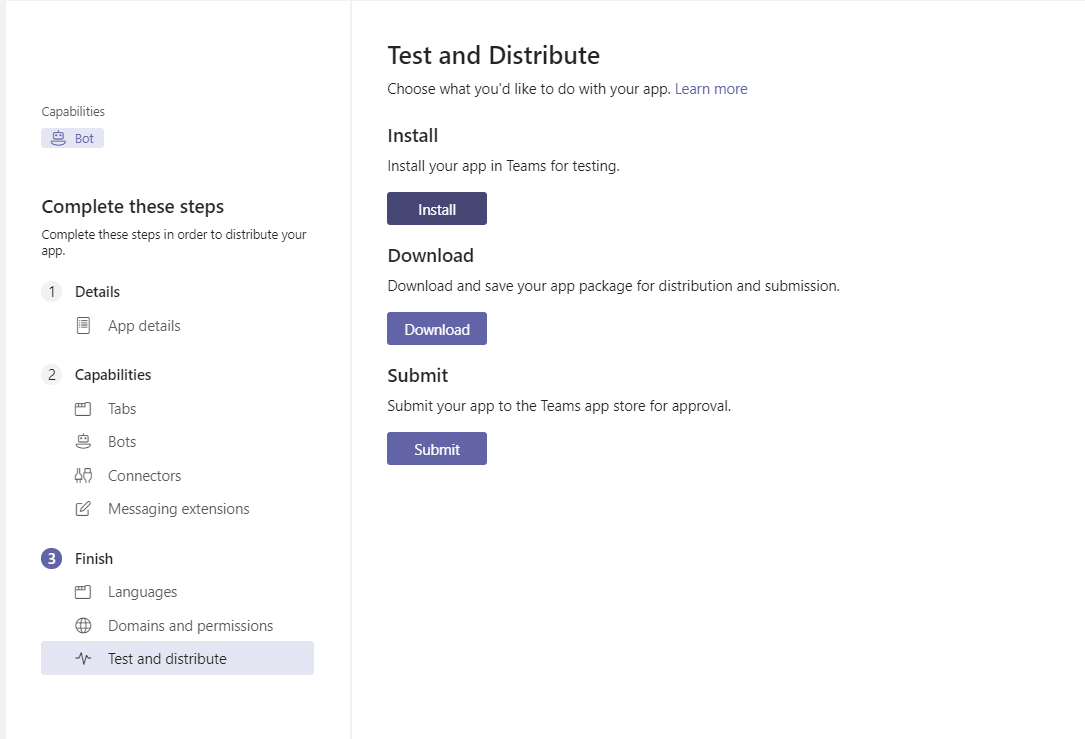Click the globe icon for Domains and permissions

84,626
